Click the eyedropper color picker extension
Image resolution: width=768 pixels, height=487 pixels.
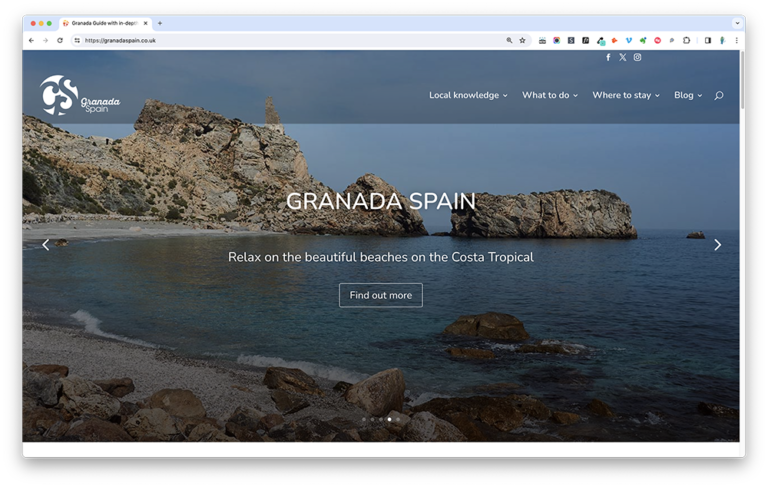pos(600,41)
